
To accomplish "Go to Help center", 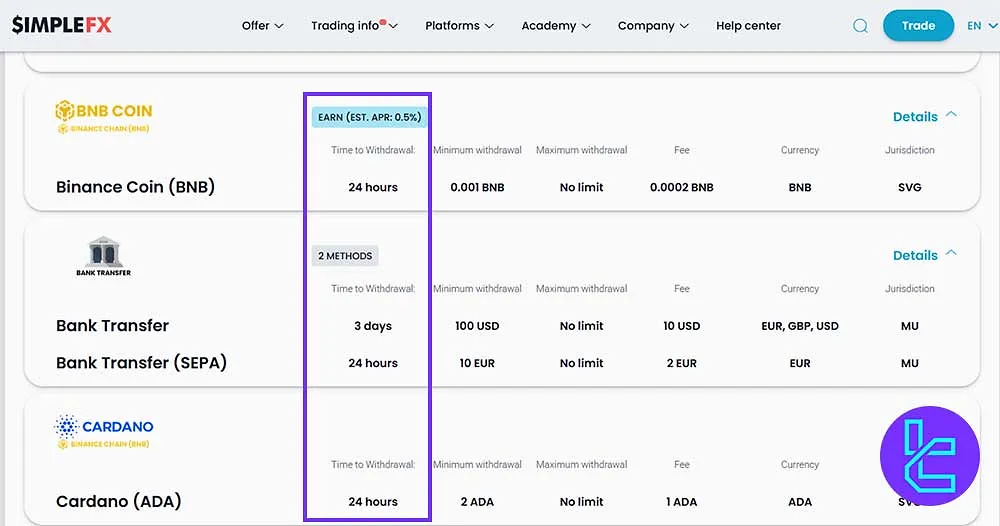I will coord(748,26).
